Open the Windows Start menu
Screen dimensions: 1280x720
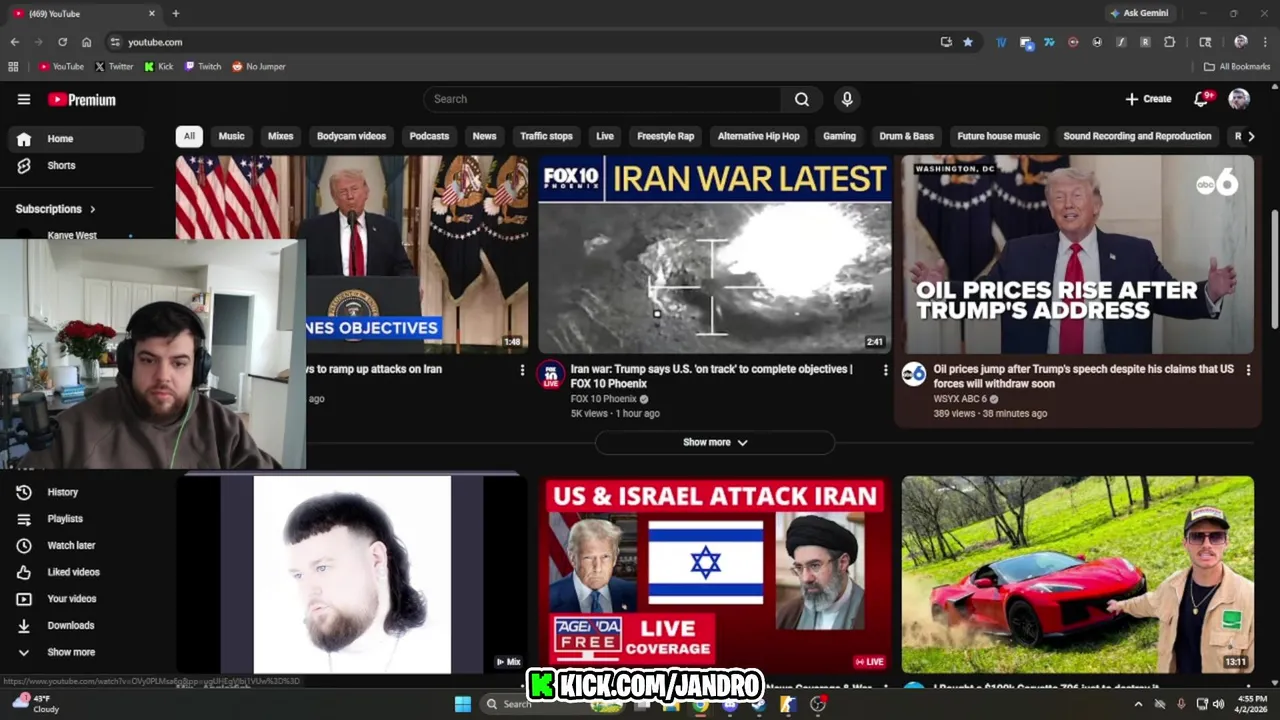tap(463, 704)
